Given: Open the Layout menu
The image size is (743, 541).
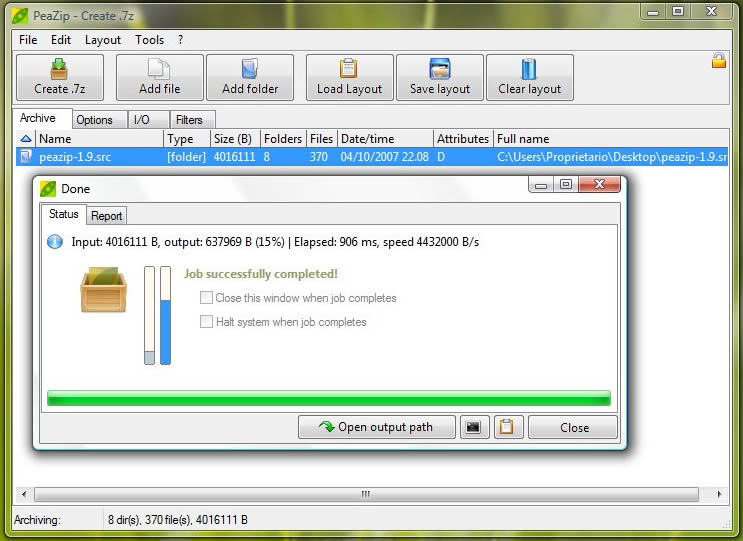Looking at the screenshot, I should pos(103,40).
